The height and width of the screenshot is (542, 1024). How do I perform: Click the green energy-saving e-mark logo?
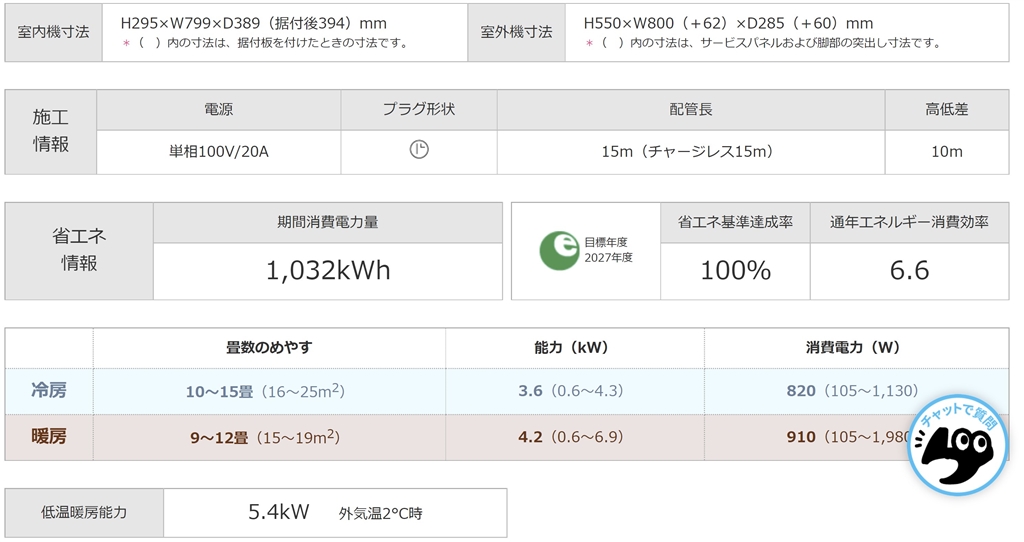click(559, 250)
